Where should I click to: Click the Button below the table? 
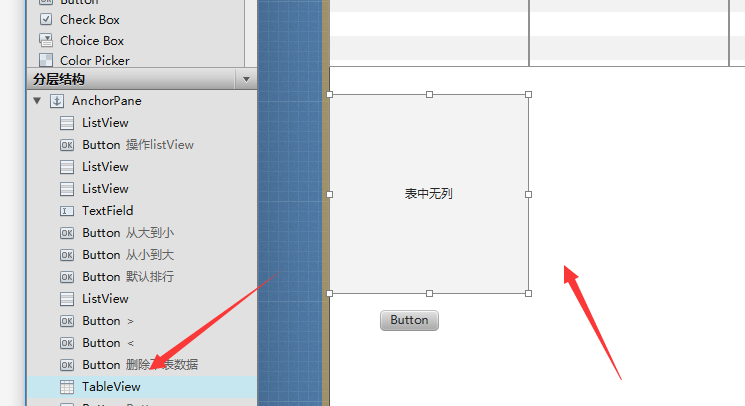pos(409,320)
